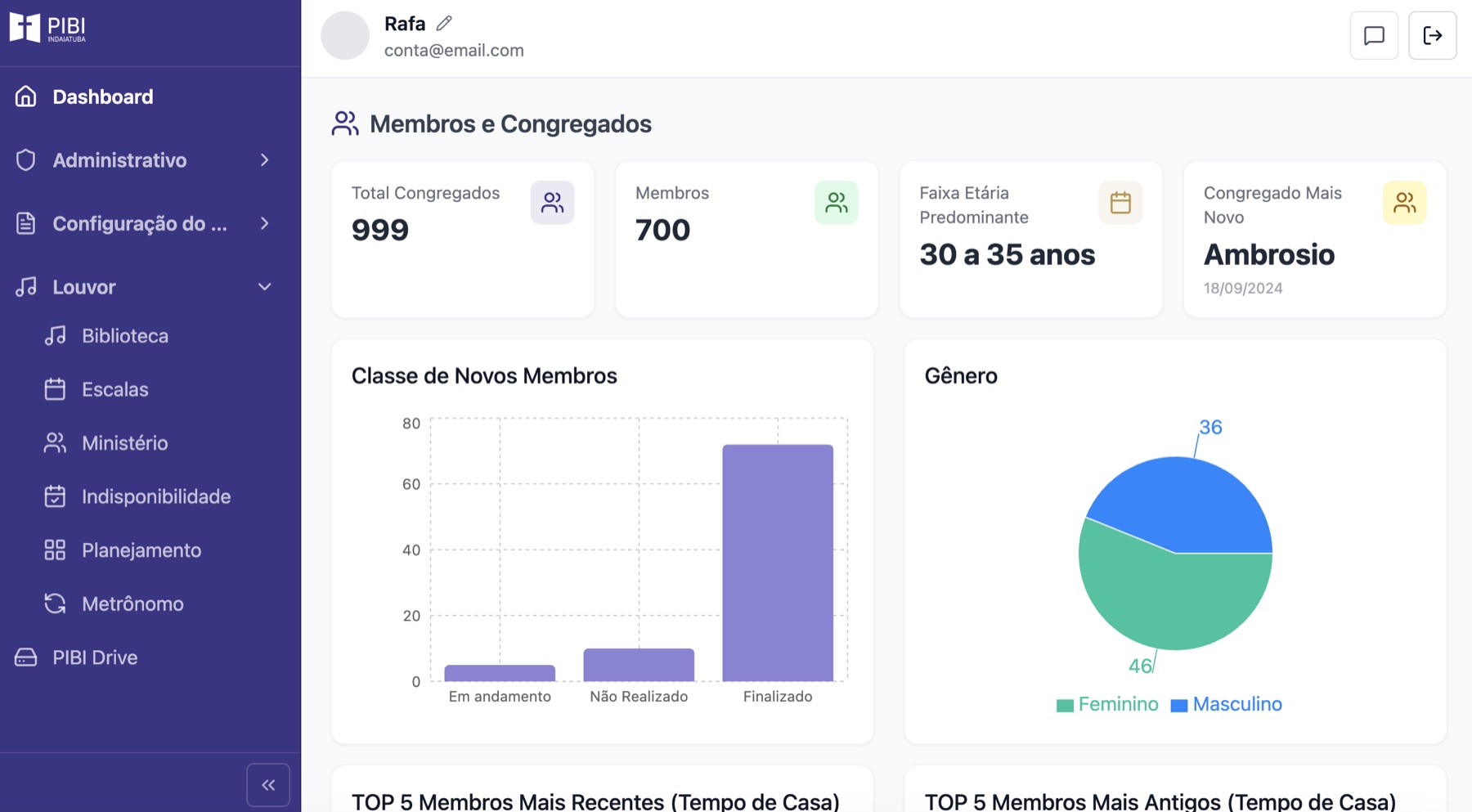This screenshot has height=812, width=1472.
Task: Click the 999 Total Congregados value
Action: [x=380, y=230]
